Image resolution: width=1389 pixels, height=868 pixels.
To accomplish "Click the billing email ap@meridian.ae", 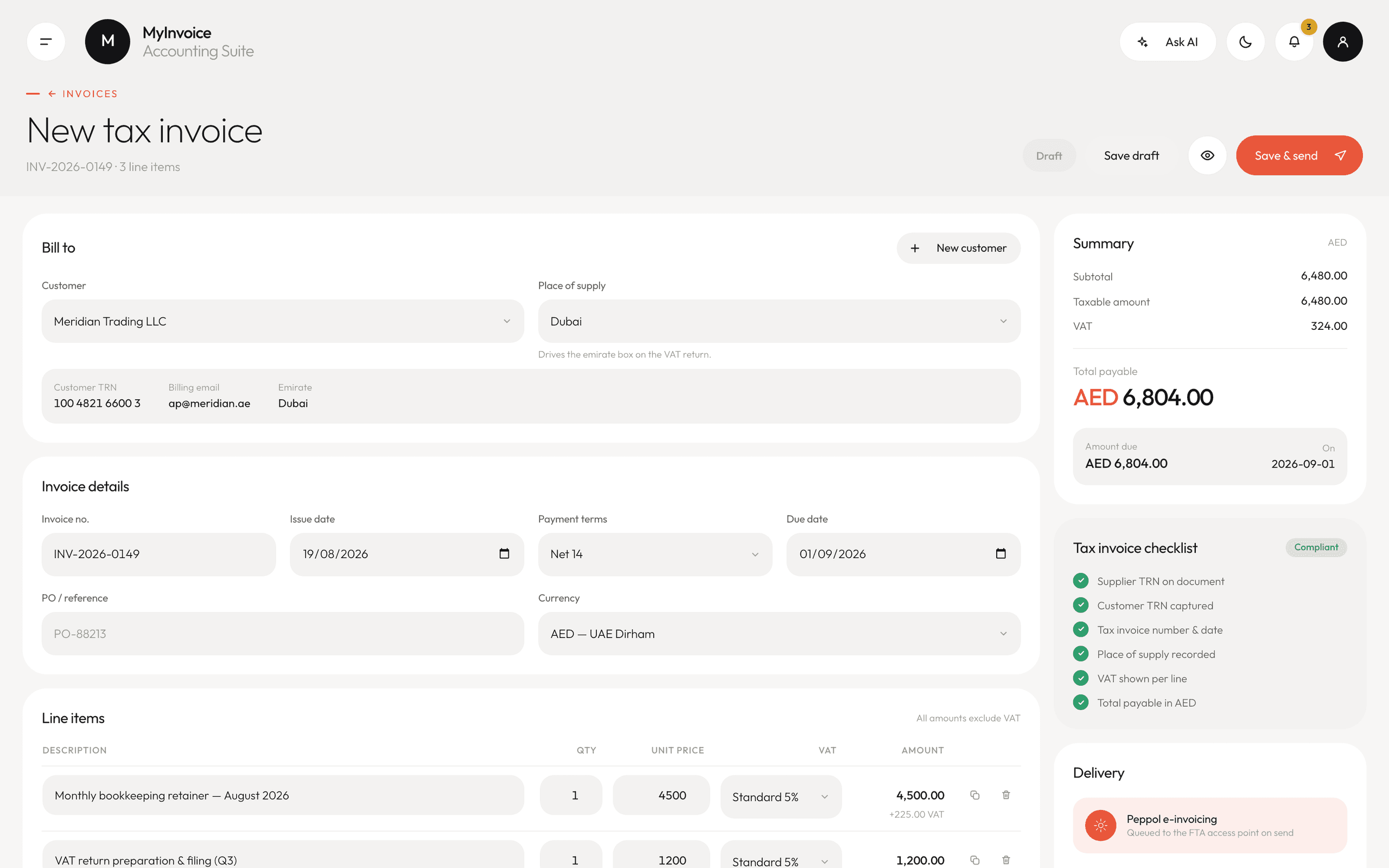I will tap(209, 403).
